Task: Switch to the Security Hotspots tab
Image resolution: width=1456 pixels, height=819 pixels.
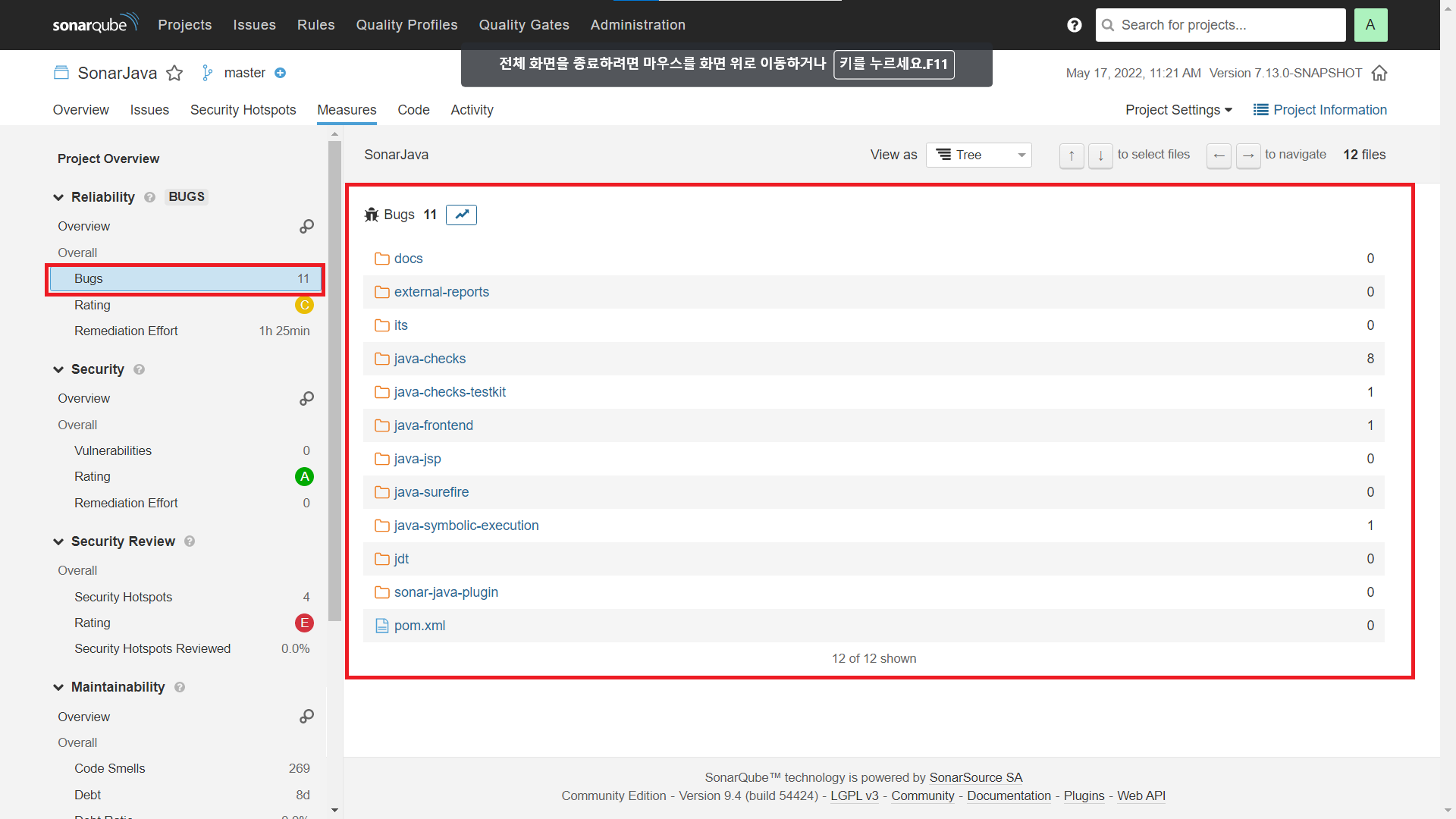Action: pos(243,110)
